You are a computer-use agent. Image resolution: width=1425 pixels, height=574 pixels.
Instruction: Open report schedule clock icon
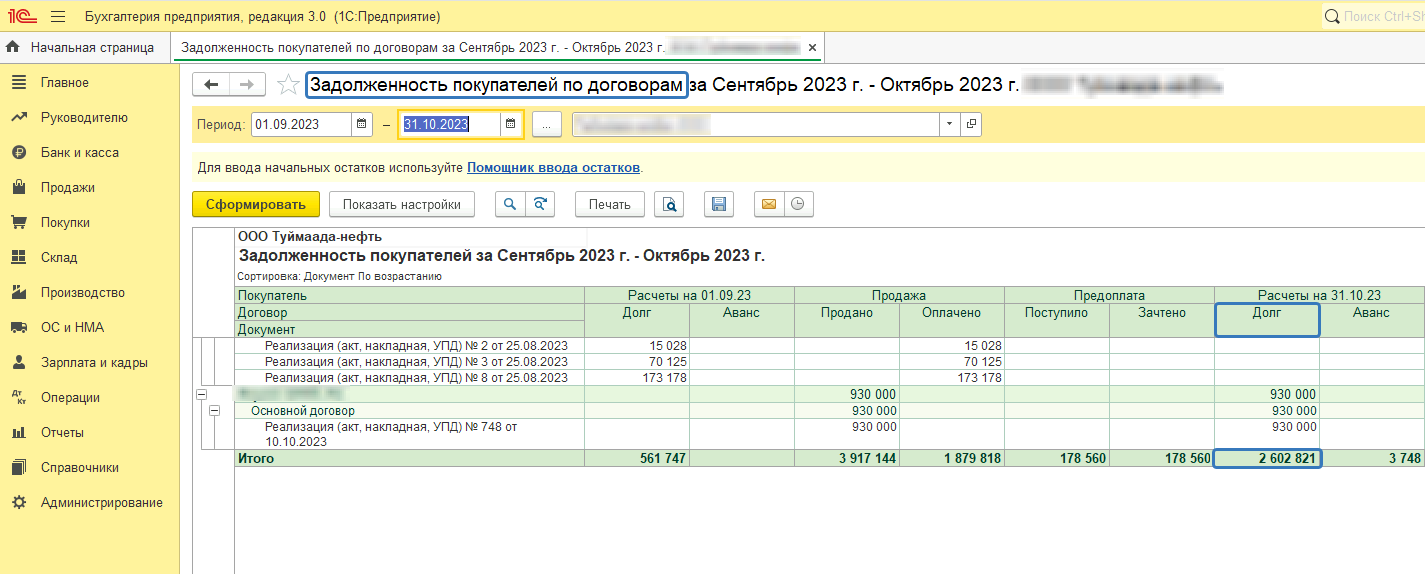click(x=798, y=204)
